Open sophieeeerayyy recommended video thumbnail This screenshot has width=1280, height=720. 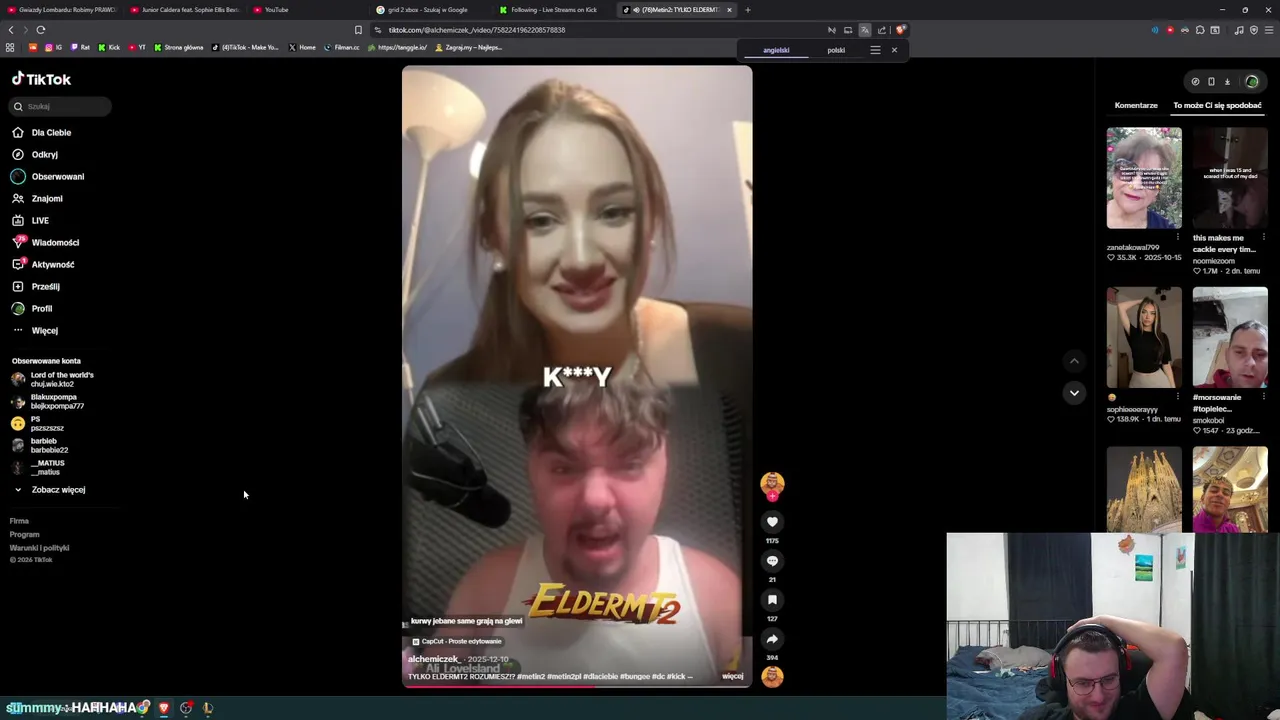pyautogui.click(x=1144, y=337)
